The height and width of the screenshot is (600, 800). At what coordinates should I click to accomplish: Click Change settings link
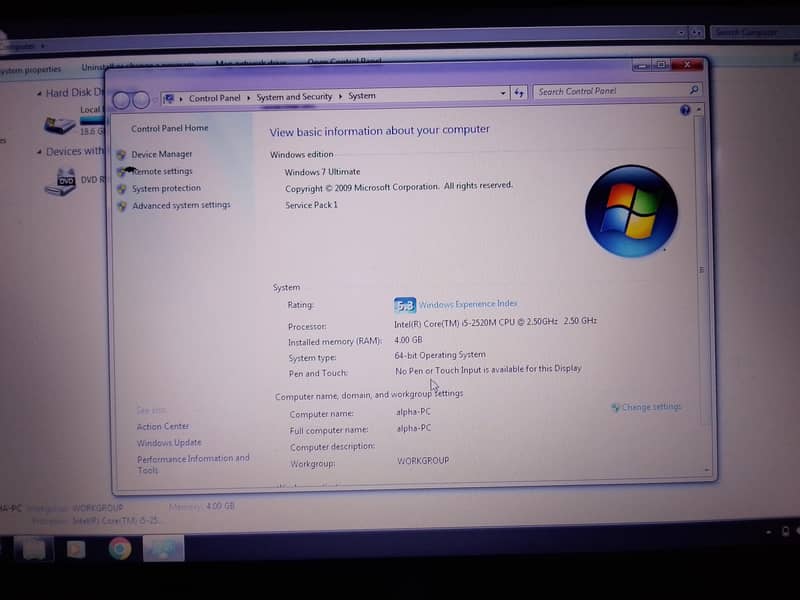[x=652, y=407]
